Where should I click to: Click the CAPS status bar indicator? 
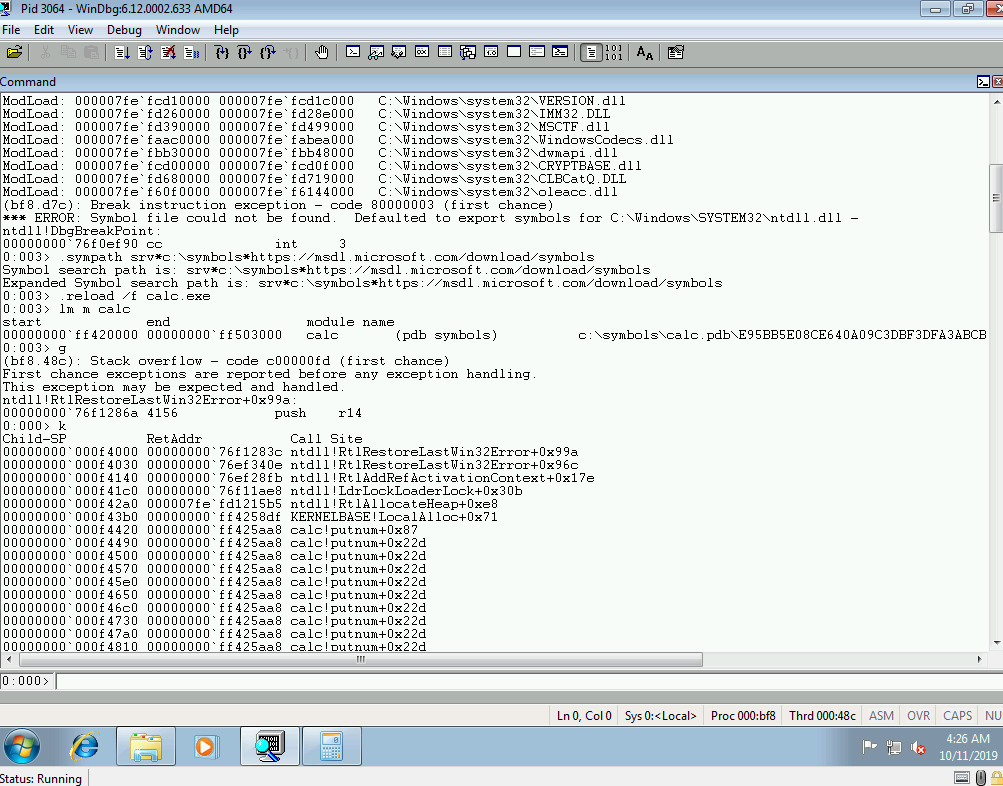tap(957, 716)
